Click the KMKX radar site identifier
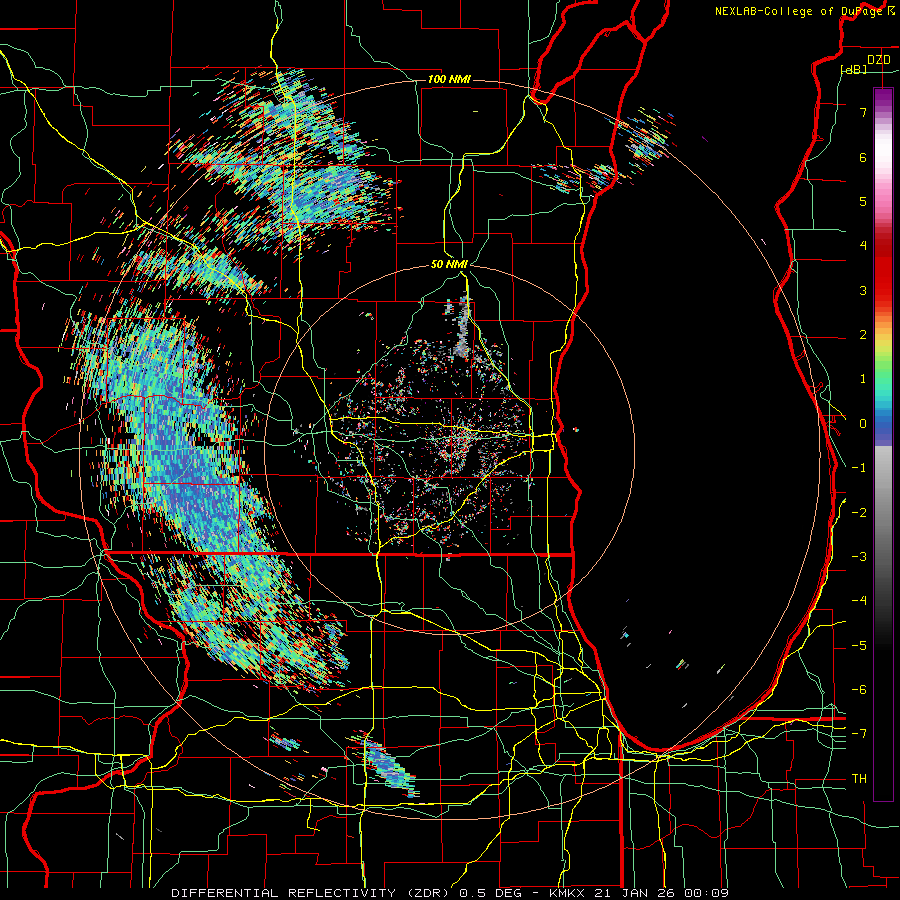Image resolution: width=900 pixels, height=900 pixels. pyautogui.click(x=569, y=893)
